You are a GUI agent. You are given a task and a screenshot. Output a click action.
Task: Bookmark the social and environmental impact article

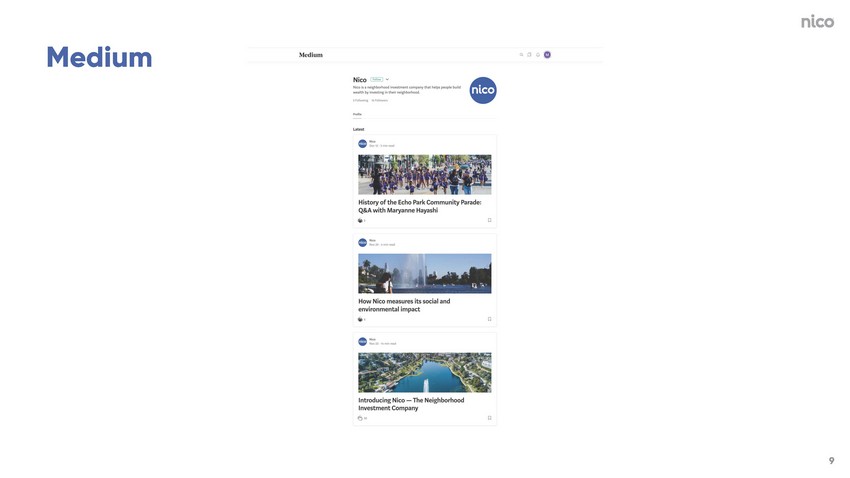point(490,319)
